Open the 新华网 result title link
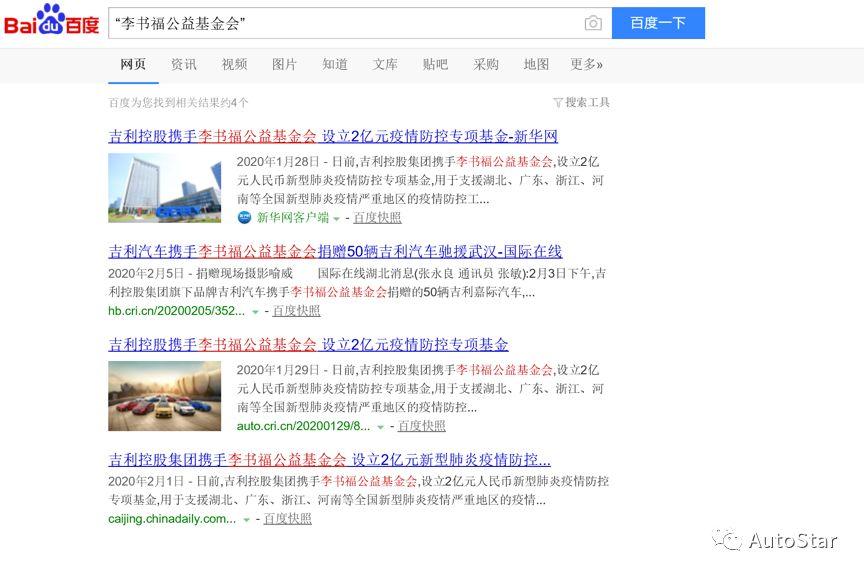This screenshot has height=575, width=864. [x=333, y=136]
